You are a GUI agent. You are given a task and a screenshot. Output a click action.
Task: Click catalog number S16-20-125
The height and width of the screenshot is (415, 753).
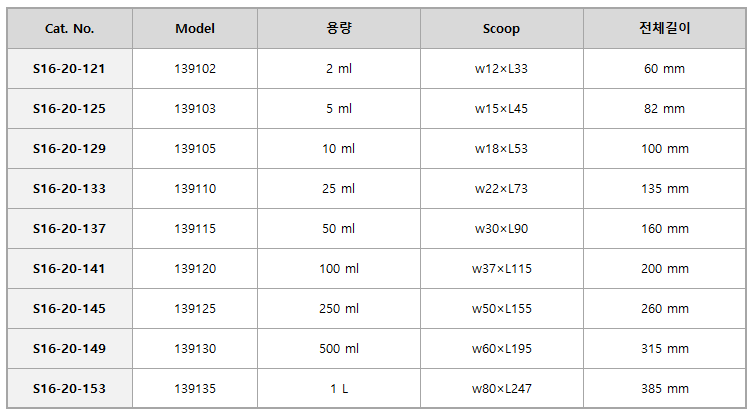click(69, 109)
